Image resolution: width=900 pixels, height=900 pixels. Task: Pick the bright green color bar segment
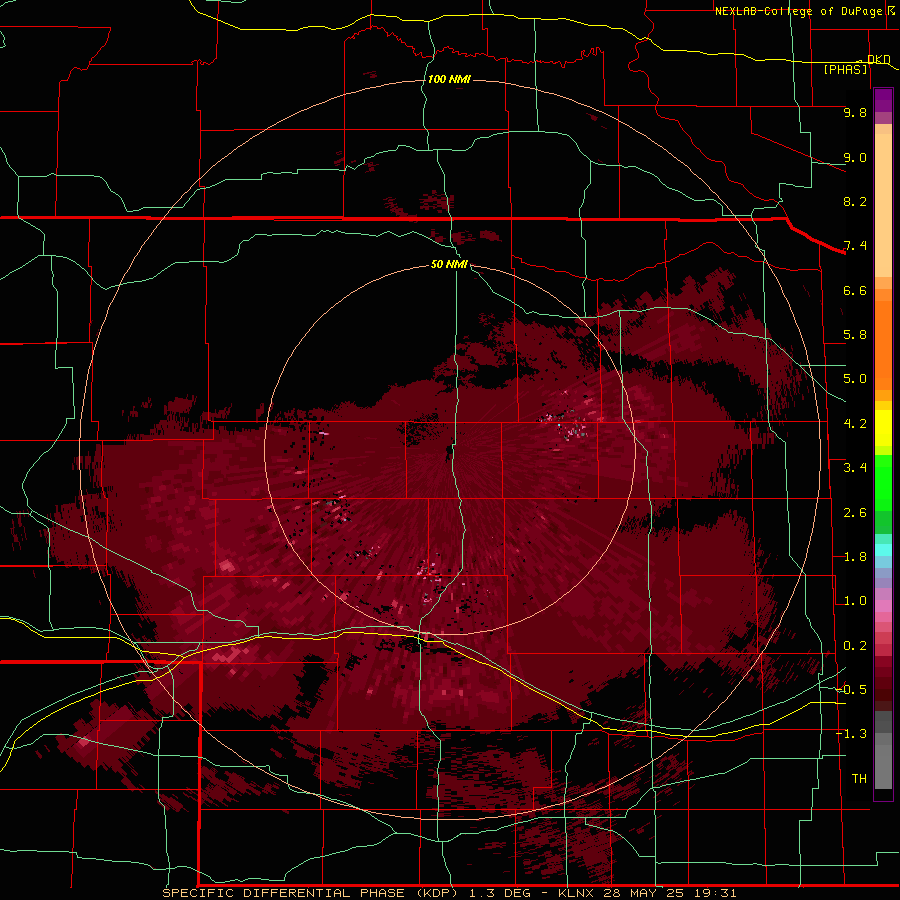[x=883, y=483]
